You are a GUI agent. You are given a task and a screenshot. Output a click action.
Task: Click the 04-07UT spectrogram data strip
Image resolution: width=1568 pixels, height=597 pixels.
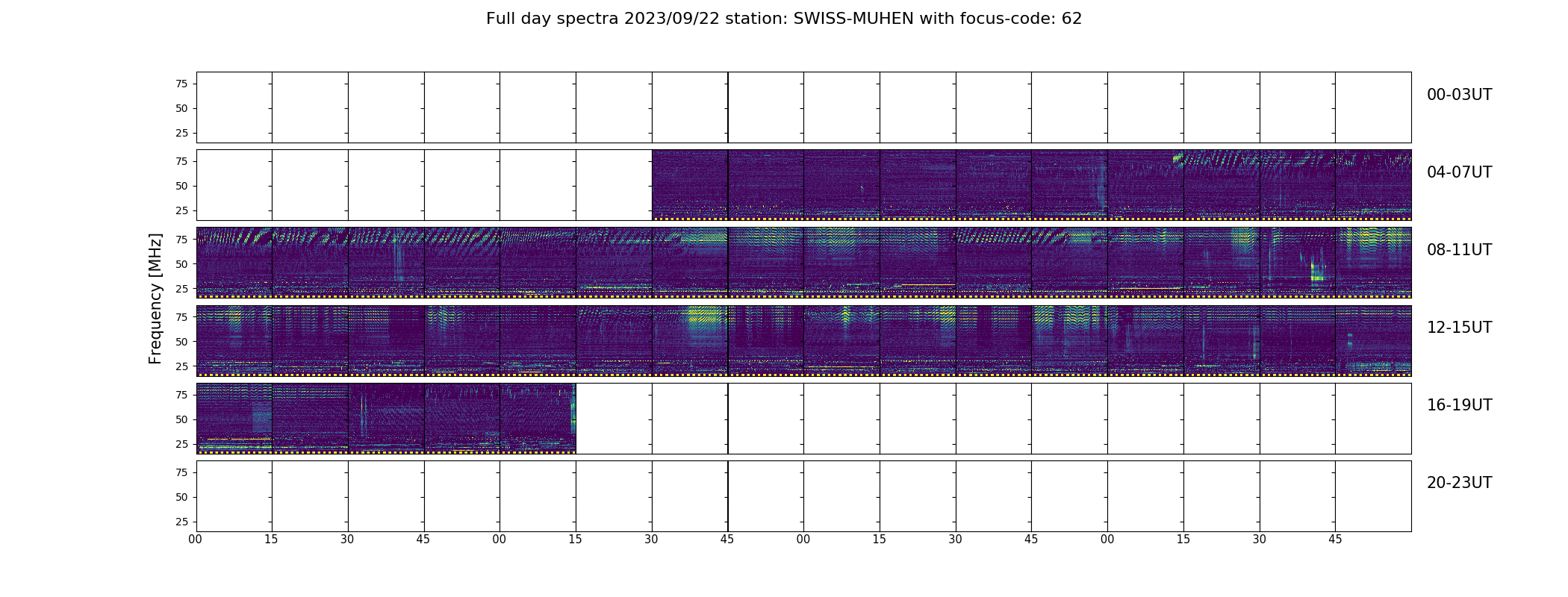1031,185
